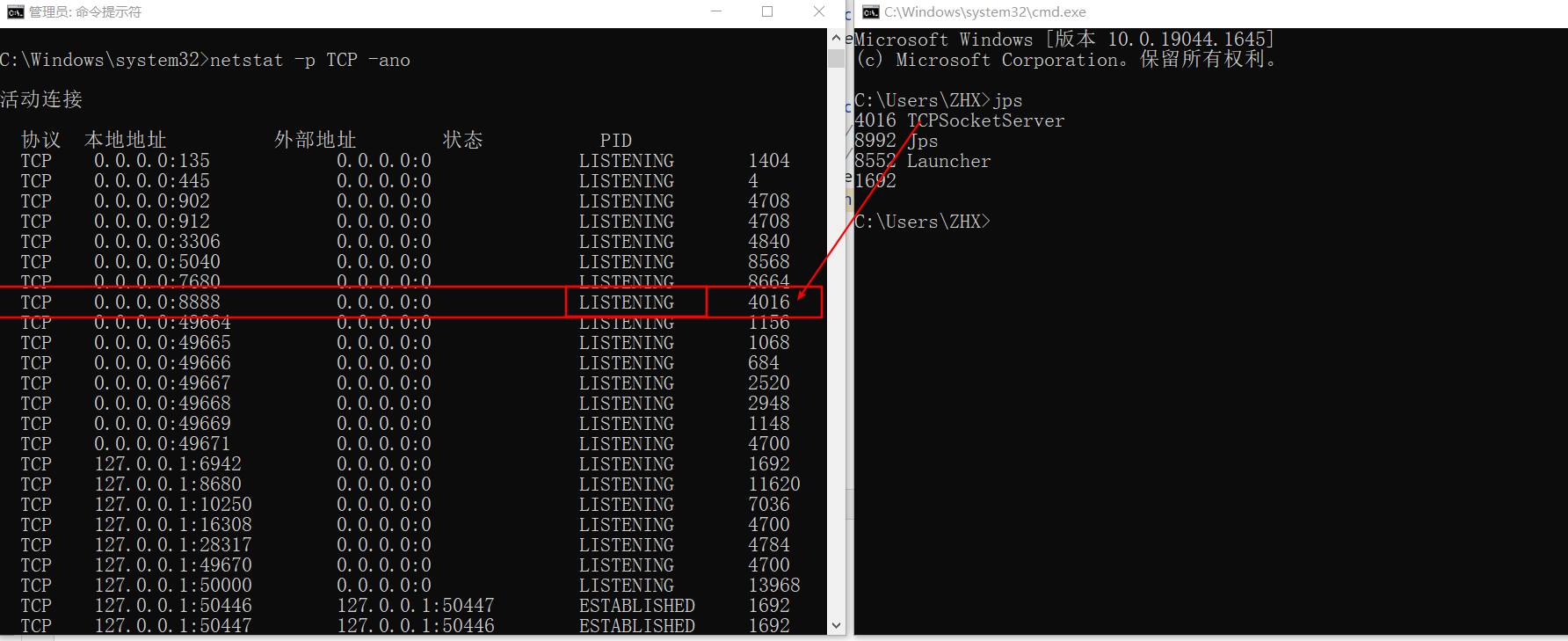This screenshot has width=1568, height=641.
Task: Click local address 0.0.0.0:3306
Action: click(x=157, y=242)
